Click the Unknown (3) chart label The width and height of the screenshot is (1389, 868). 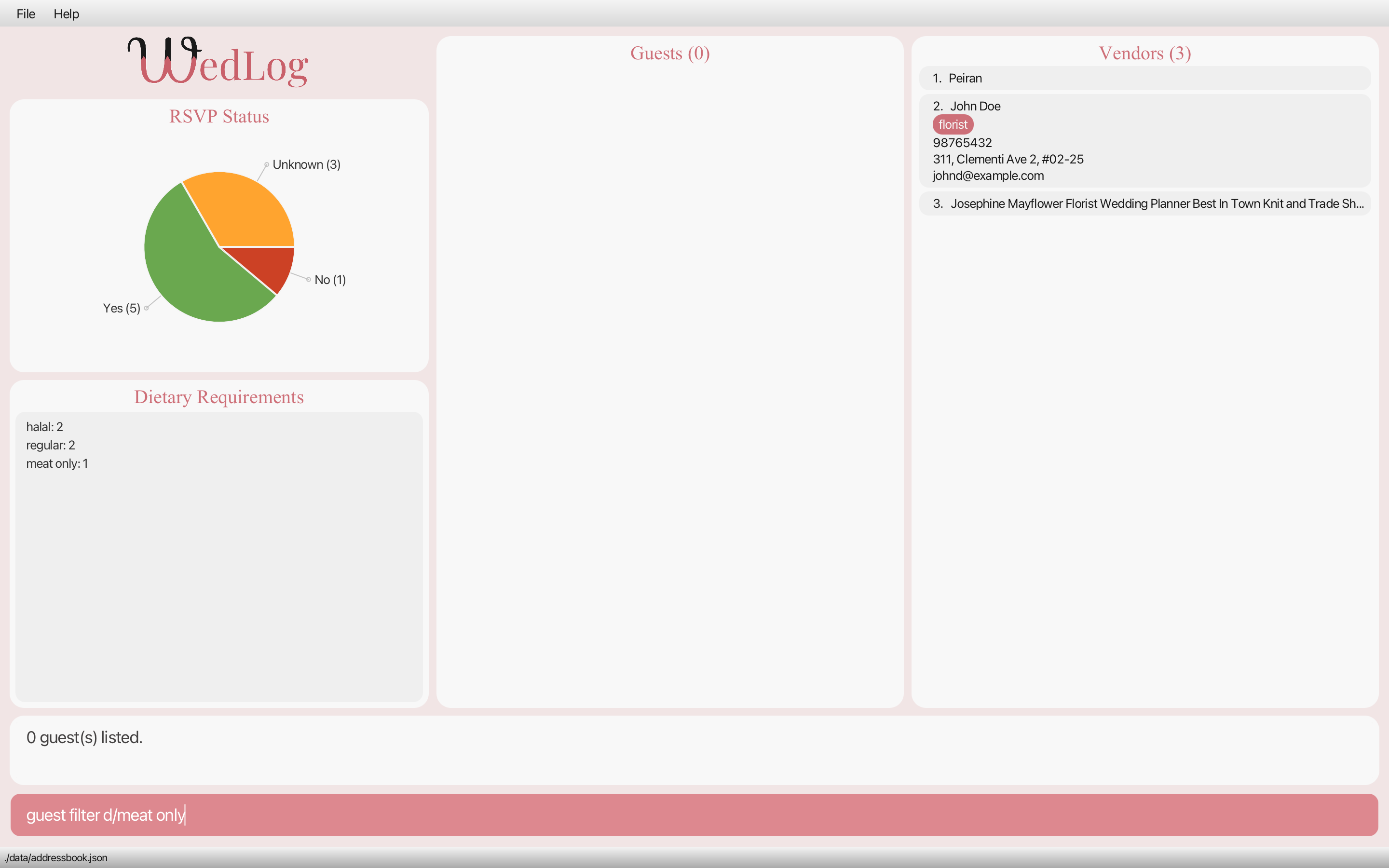coord(306,165)
